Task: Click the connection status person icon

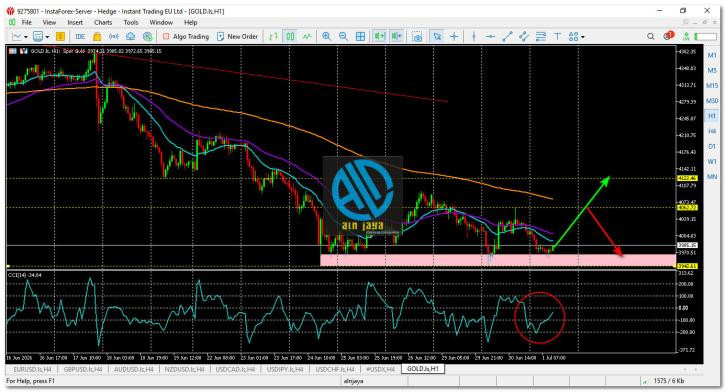Action: click(x=687, y=36)
